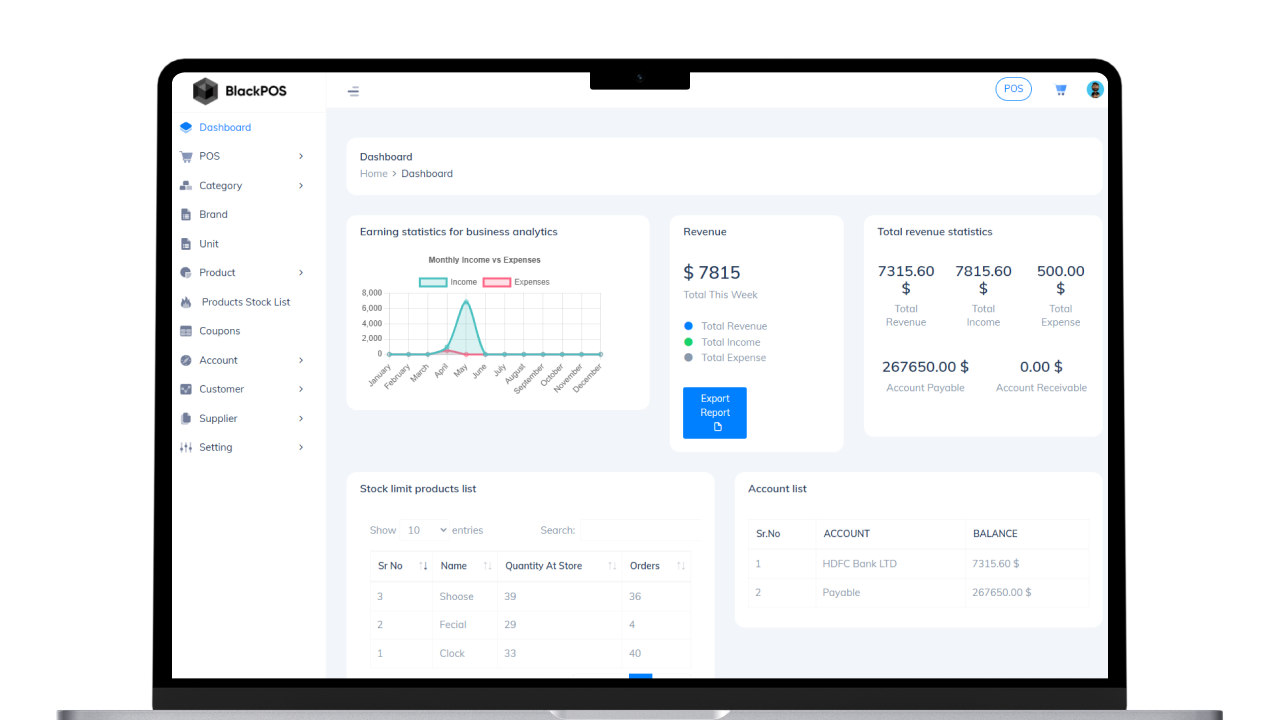Toggle Total Expense in the Revenue legend
Viewport: 1280px width, 720px height.
click(x=732, y=357)
